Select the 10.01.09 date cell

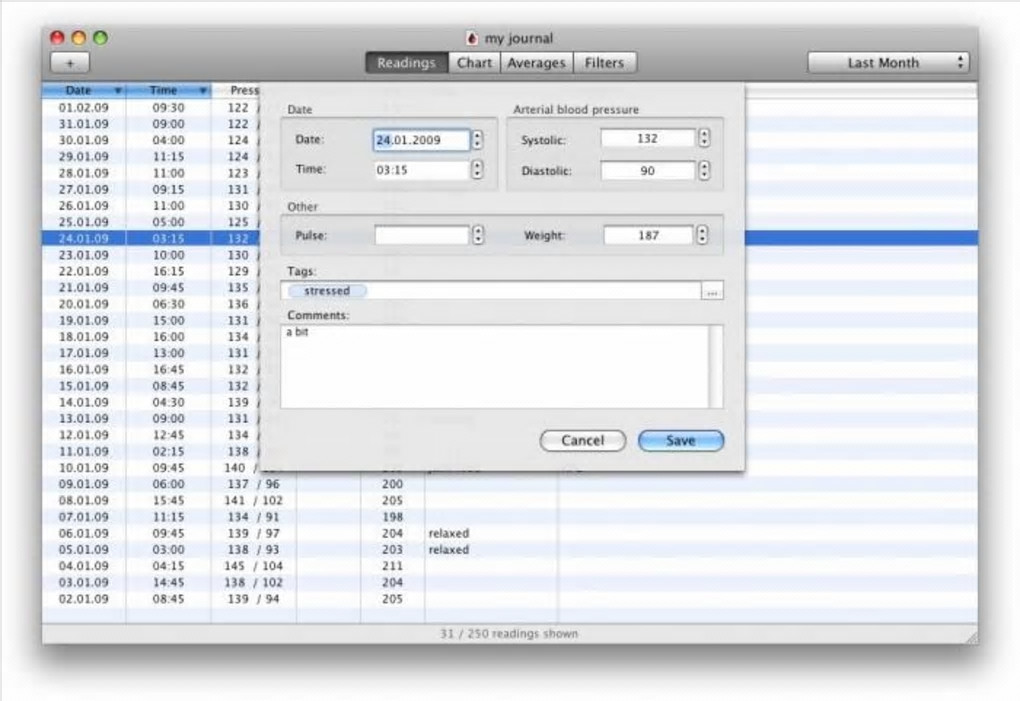84,468
